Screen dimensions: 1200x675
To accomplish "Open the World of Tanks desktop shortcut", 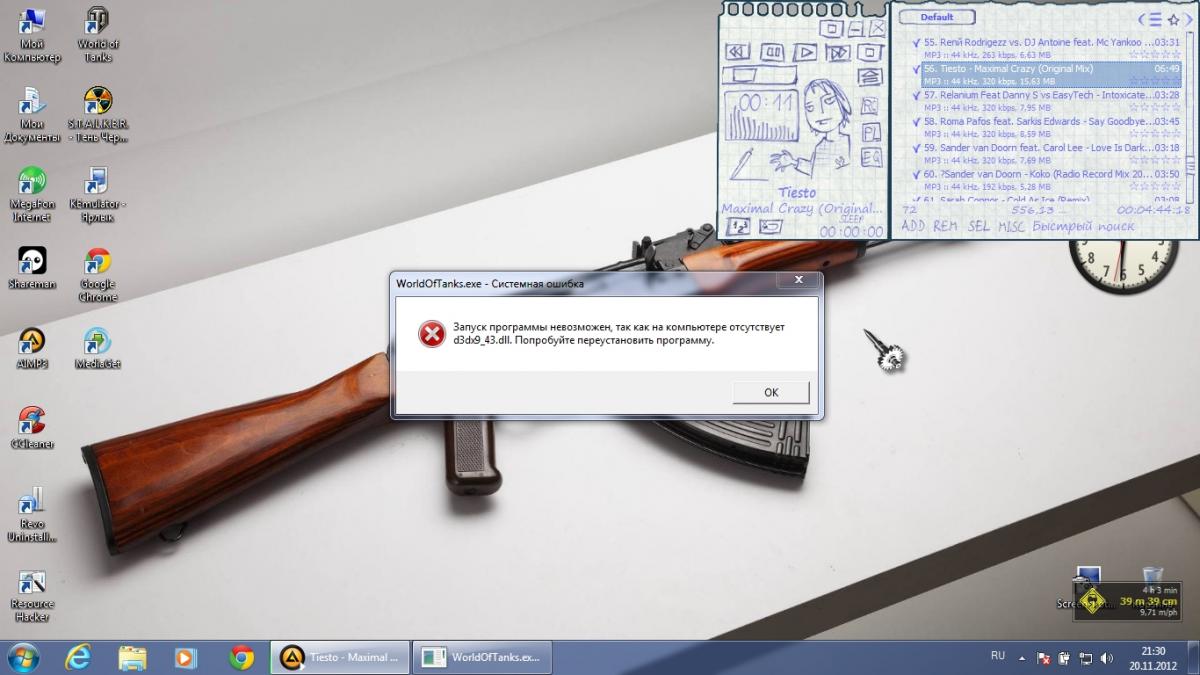I will (x=97, y=36).
